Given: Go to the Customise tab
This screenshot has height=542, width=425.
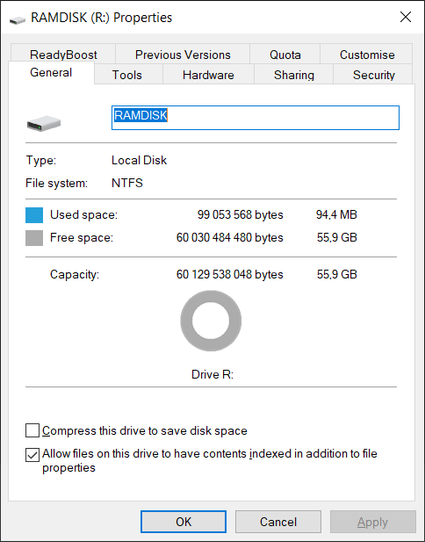Looking at the screenshot, I should coord(367,54).
